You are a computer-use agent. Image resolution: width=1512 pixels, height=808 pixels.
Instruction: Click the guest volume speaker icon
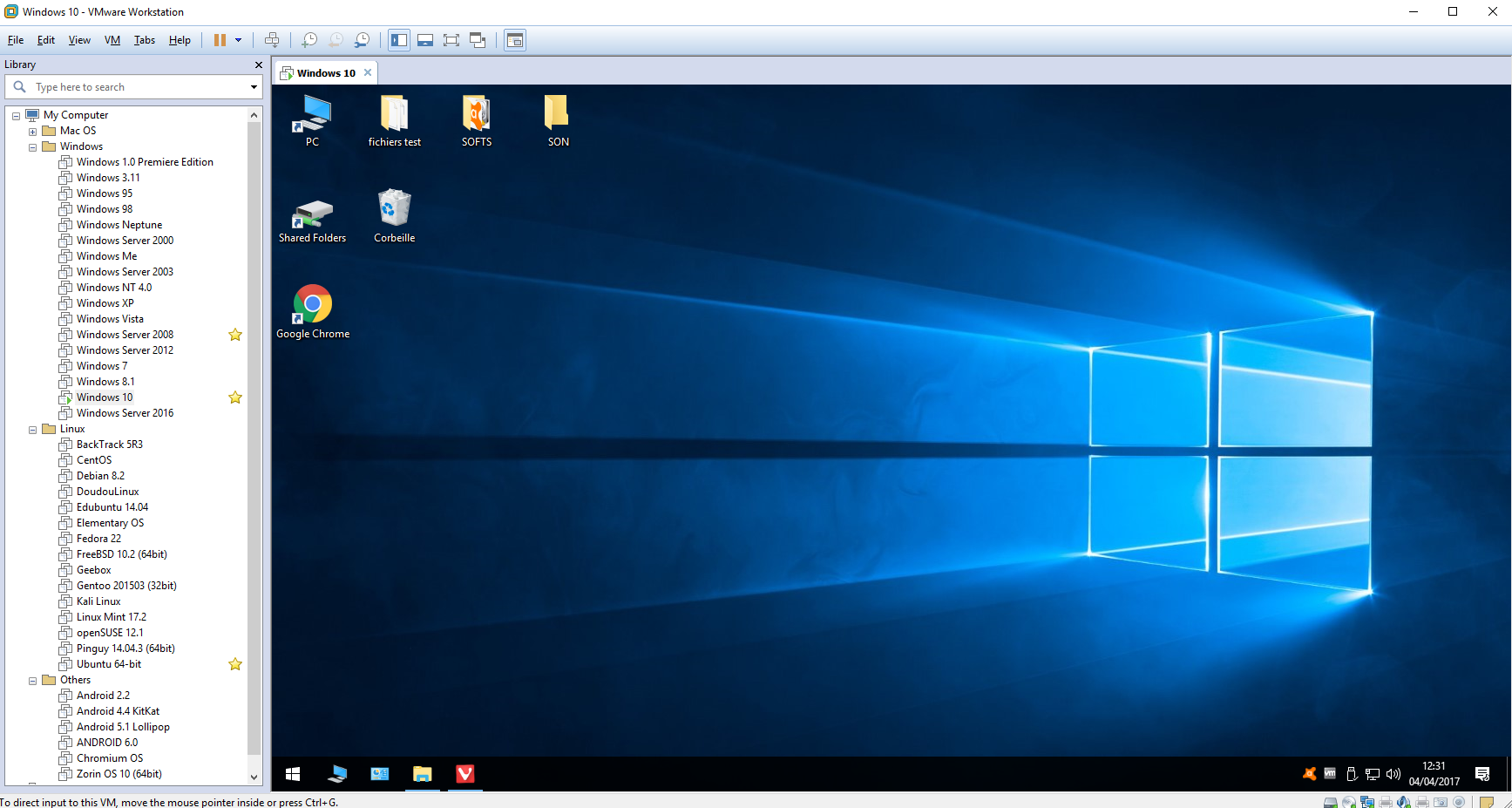(1393, 774)
